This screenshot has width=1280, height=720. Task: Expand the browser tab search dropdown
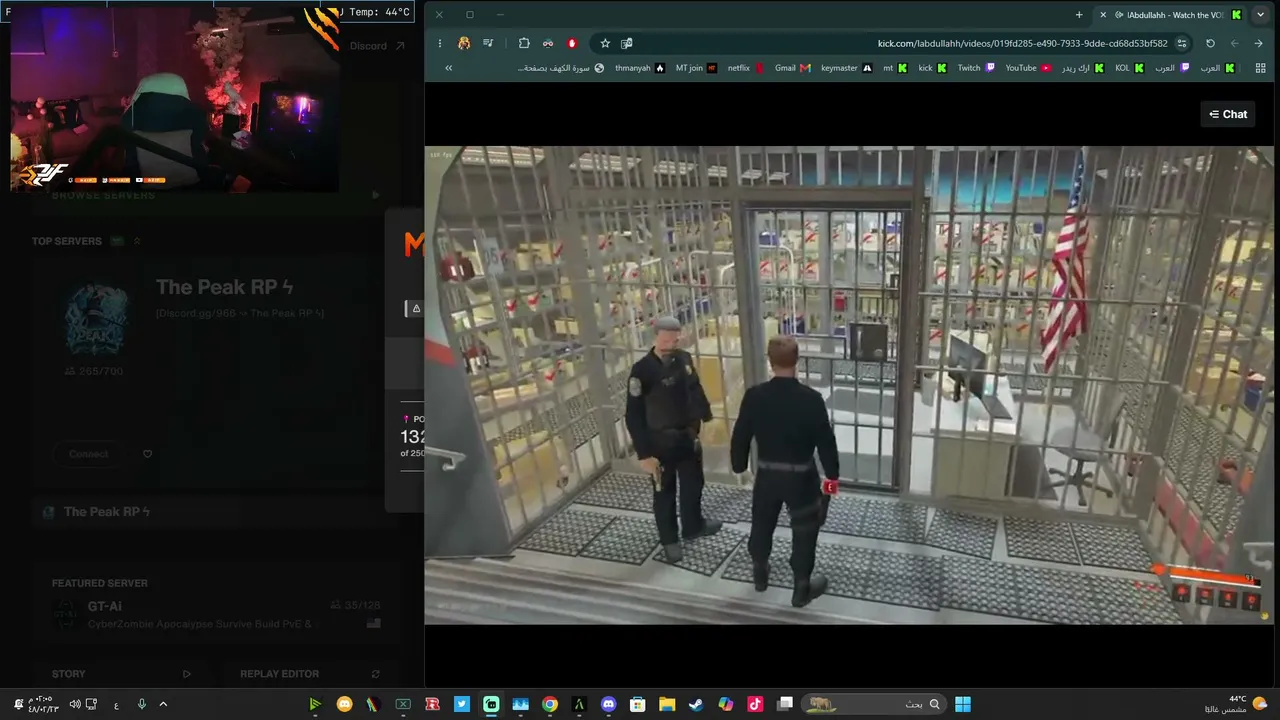click(1260, 15)
